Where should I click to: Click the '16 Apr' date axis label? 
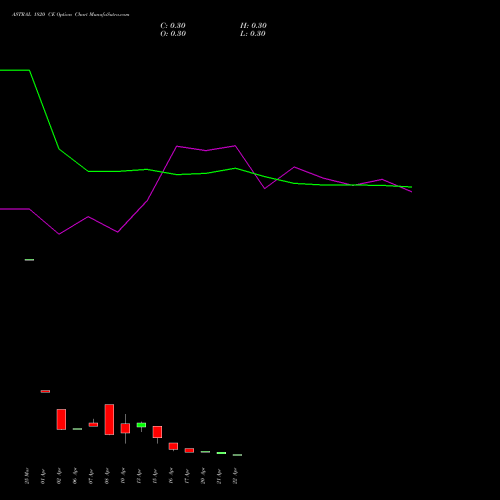click(171, 476)
